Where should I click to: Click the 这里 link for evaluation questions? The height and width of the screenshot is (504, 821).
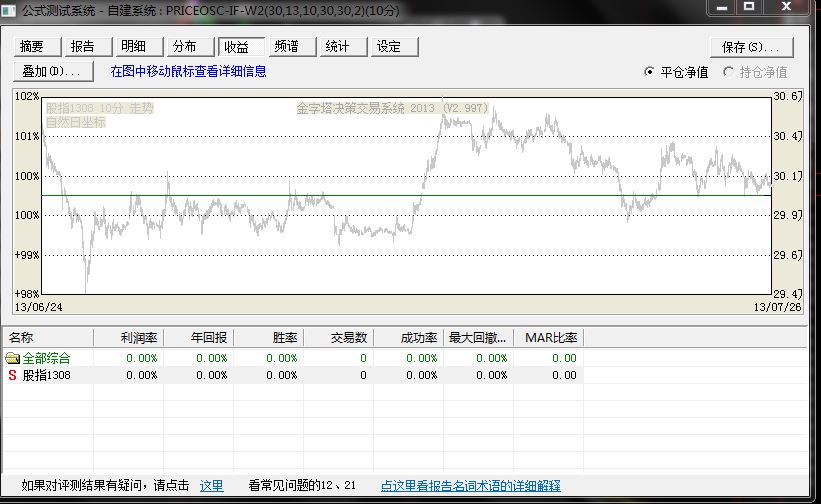211,486
